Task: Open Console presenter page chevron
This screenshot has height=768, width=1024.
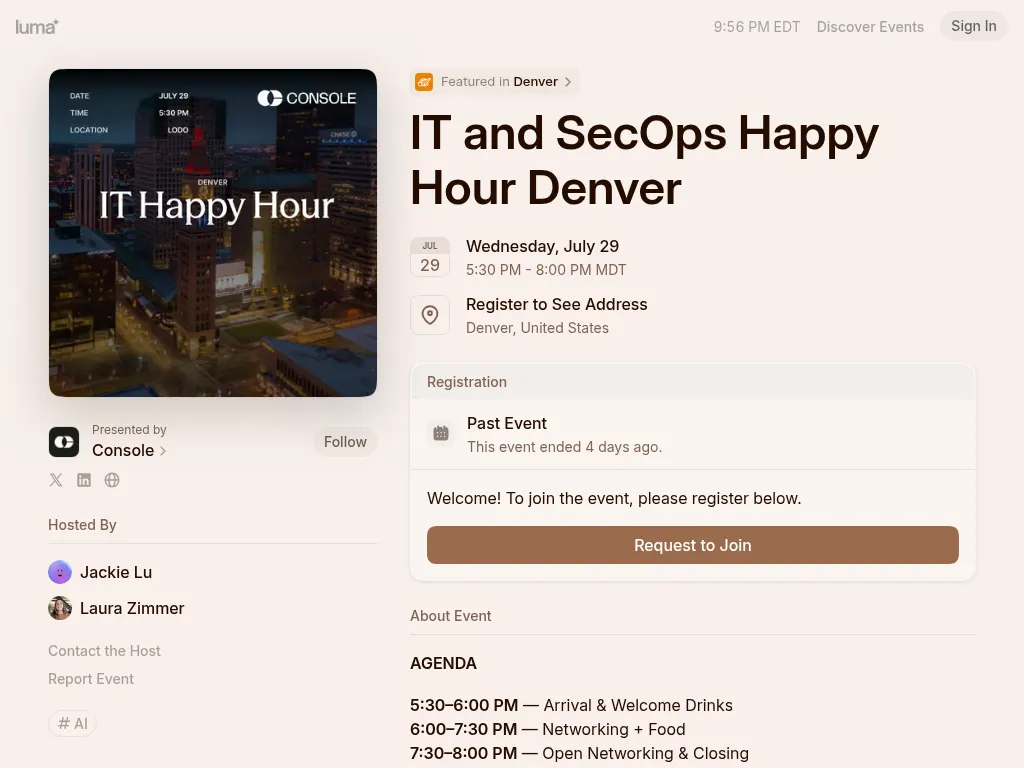Action: pyautogui.click(x=163, y=451)
